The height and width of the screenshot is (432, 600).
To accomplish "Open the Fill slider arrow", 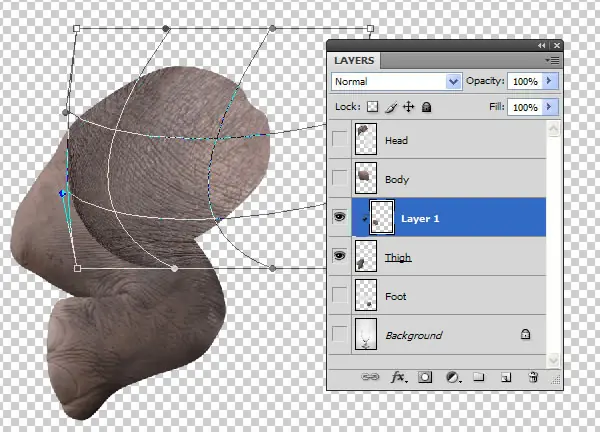I will click(x=549, y=107).
